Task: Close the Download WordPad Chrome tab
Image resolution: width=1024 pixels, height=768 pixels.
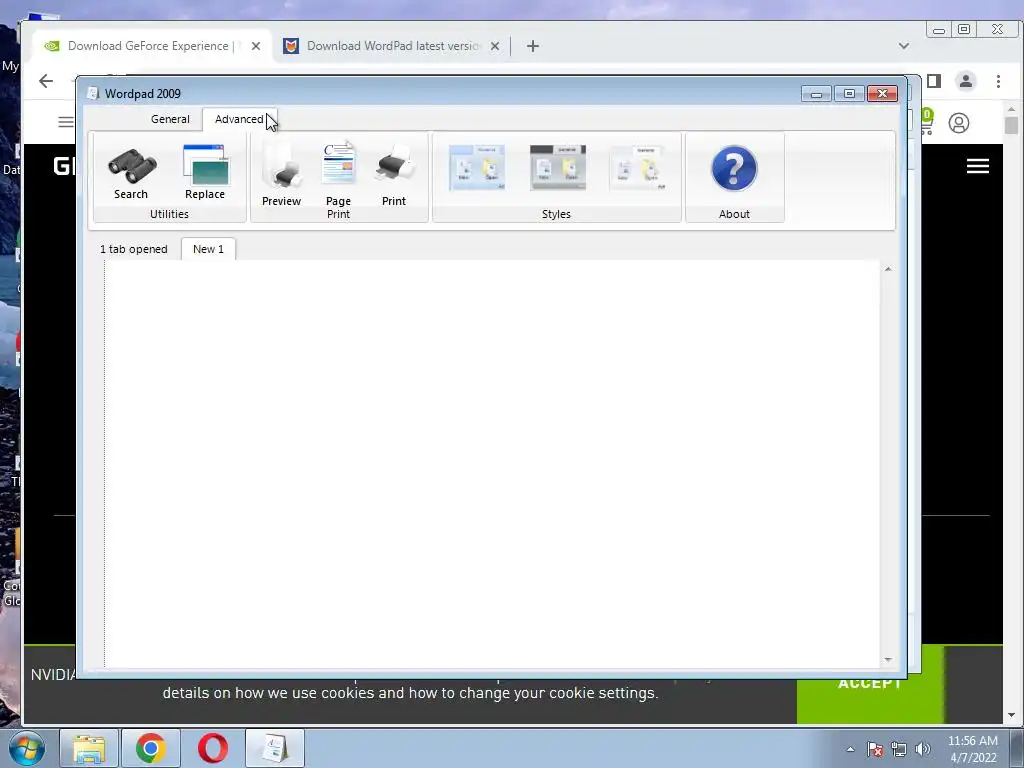Action: pos(495,46)
